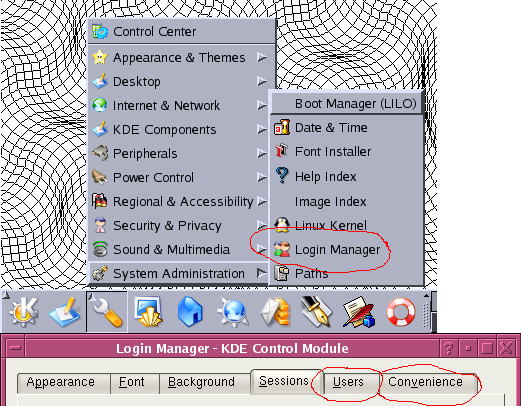Click the Date & Time calendar icon

[x=282, y=127]
